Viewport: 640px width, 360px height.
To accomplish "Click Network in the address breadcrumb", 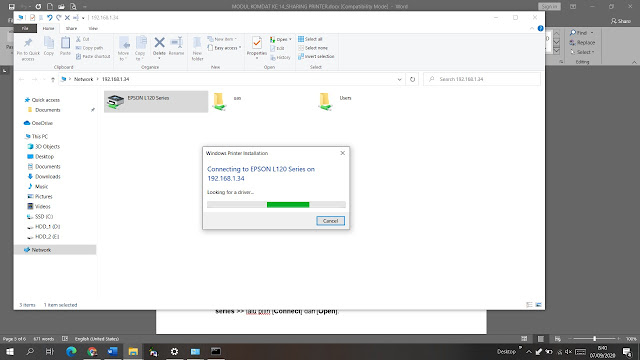I will click(83, 79).
